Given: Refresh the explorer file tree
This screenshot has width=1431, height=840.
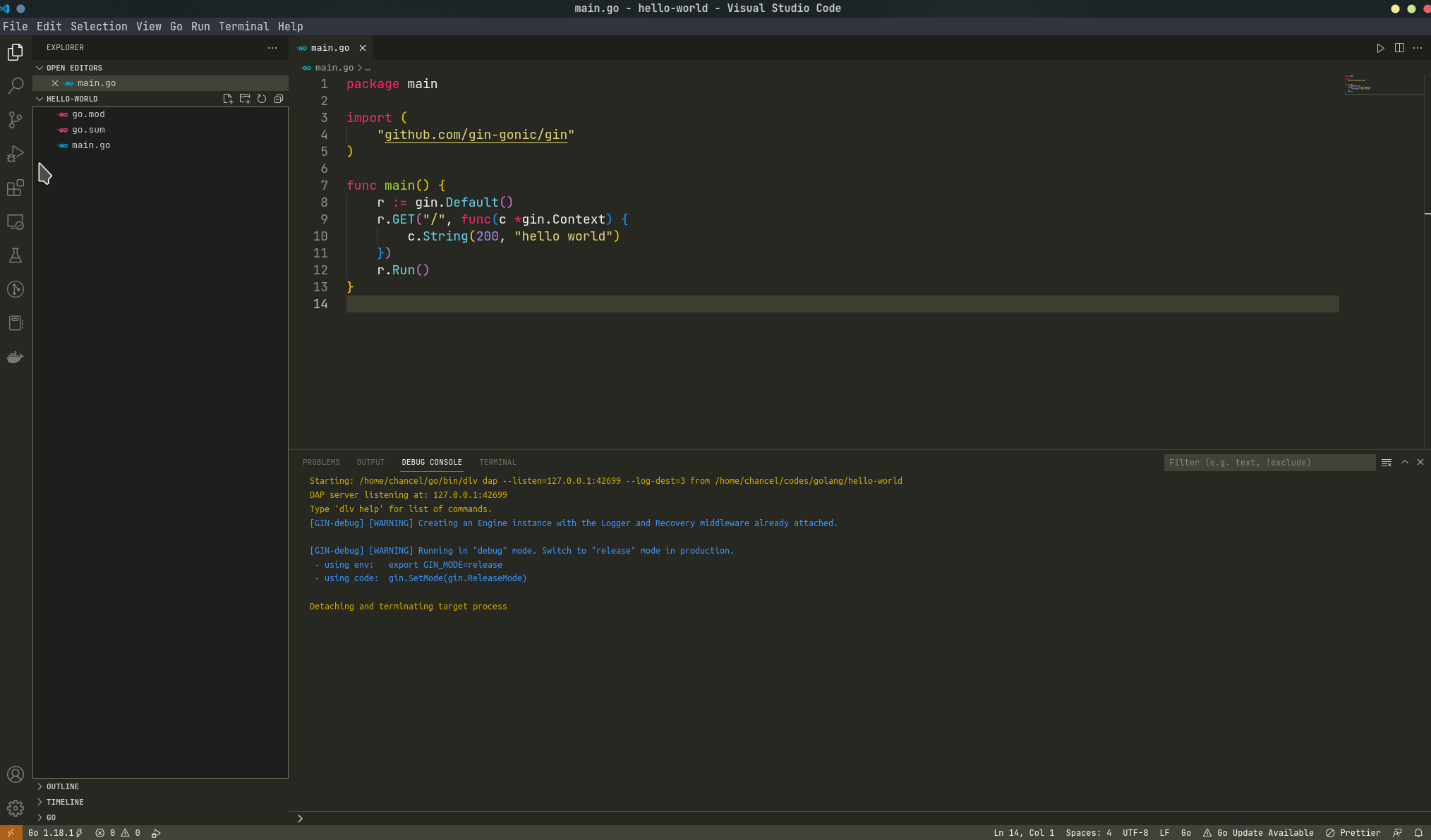Looking at the screenshot, I should (262, 99).
